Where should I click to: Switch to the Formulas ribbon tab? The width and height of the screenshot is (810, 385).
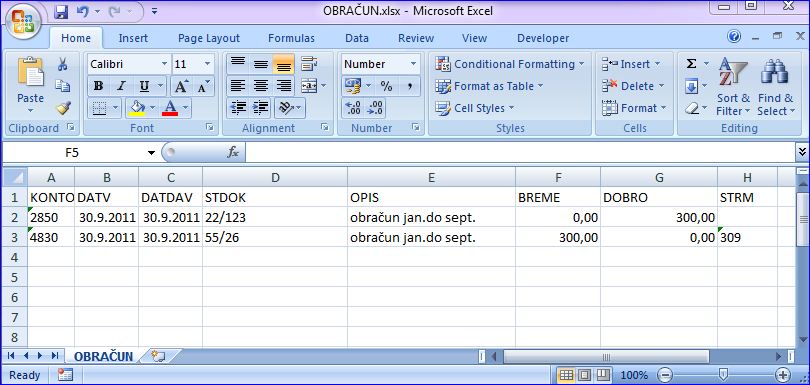pyautogui.click(x=291, y=38)
